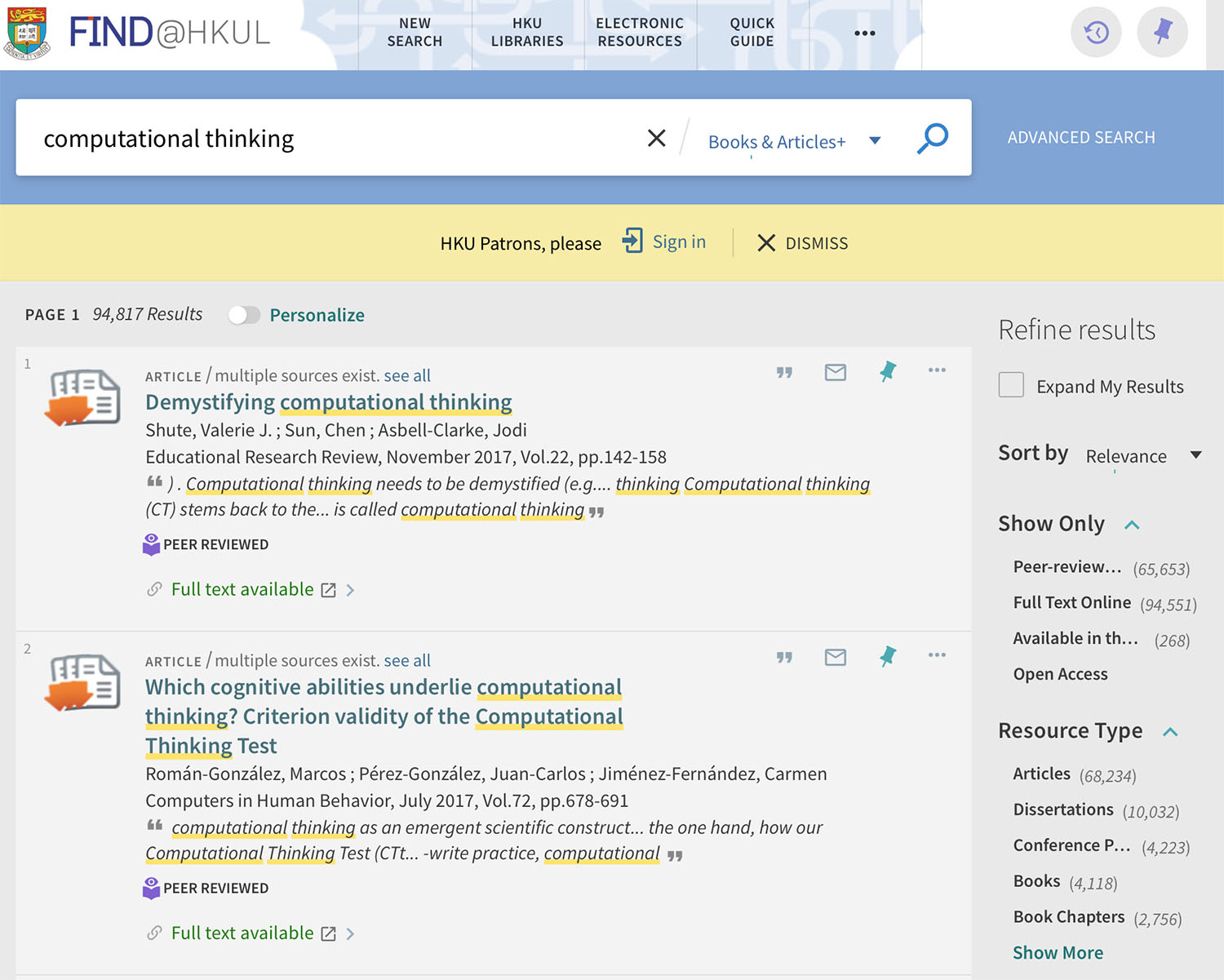1224x980 pixels.
Task: Click article thumbnail icon of first result
Action: pyautogui.click(x=82, y=397)
